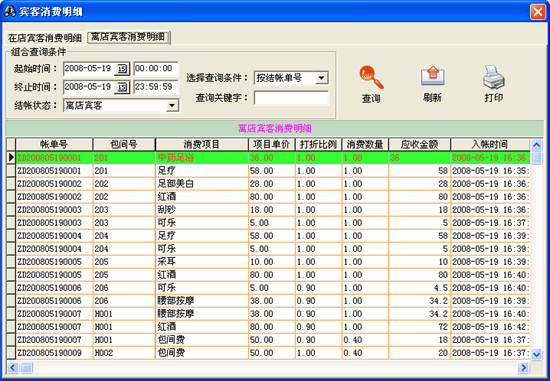The image size is (550, 381).
Task: Click the 4.5 amount cell
Action: (x=420, y=287)
